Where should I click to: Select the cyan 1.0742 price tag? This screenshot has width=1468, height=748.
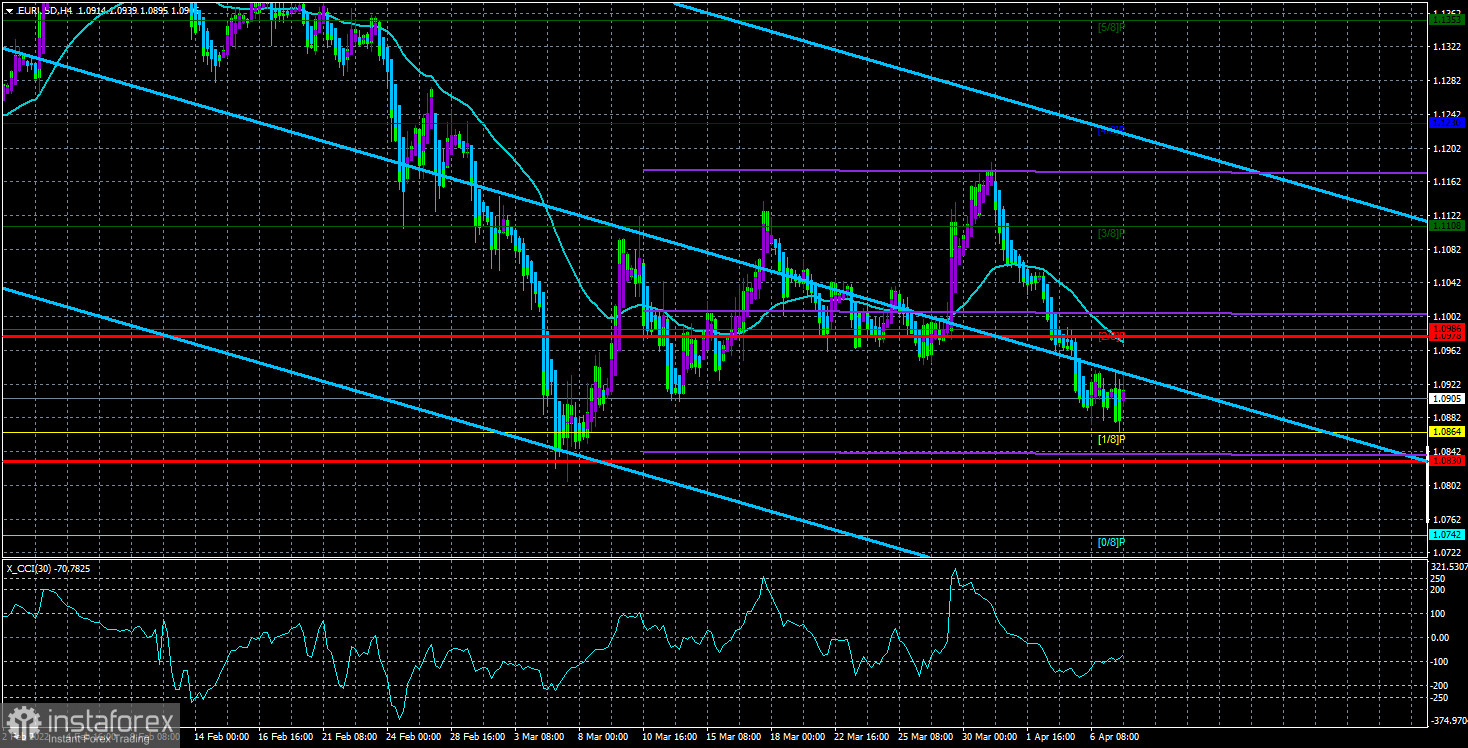point(1447,535)
